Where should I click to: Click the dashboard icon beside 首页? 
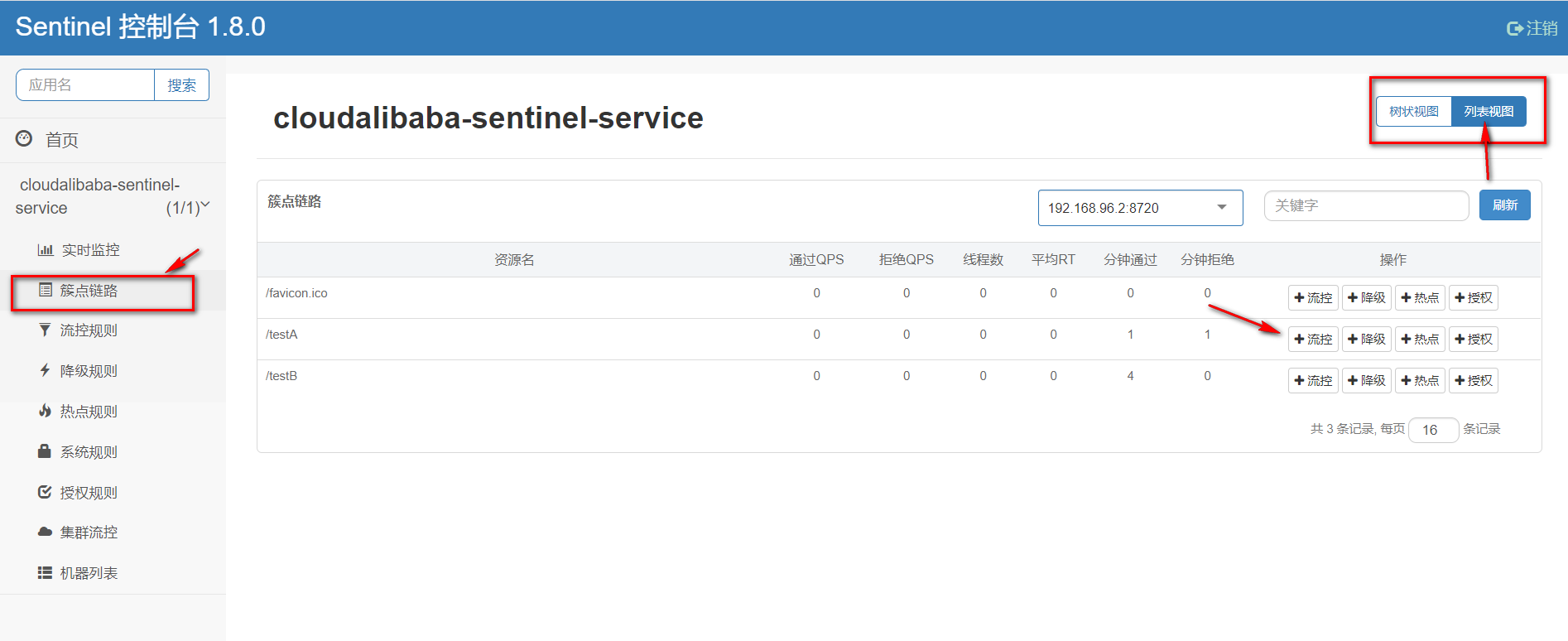(x=24, y=139)
